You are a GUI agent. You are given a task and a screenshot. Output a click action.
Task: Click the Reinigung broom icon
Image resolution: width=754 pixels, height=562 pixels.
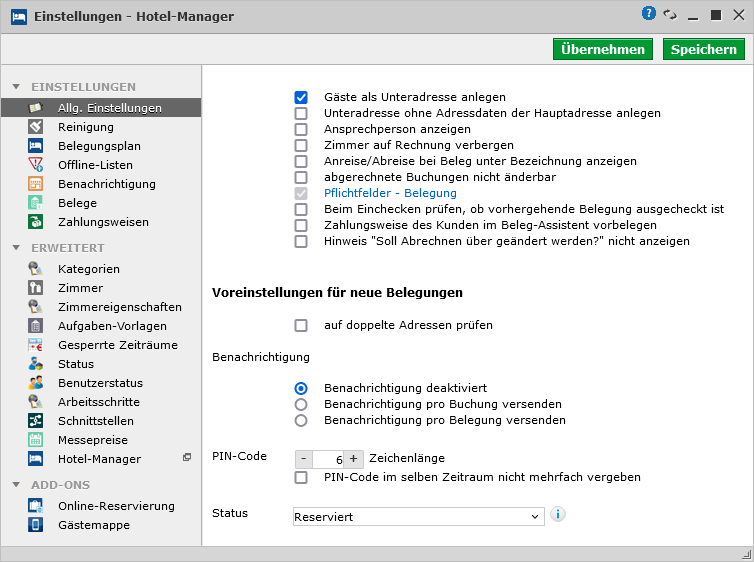click(x=36, y=127)
